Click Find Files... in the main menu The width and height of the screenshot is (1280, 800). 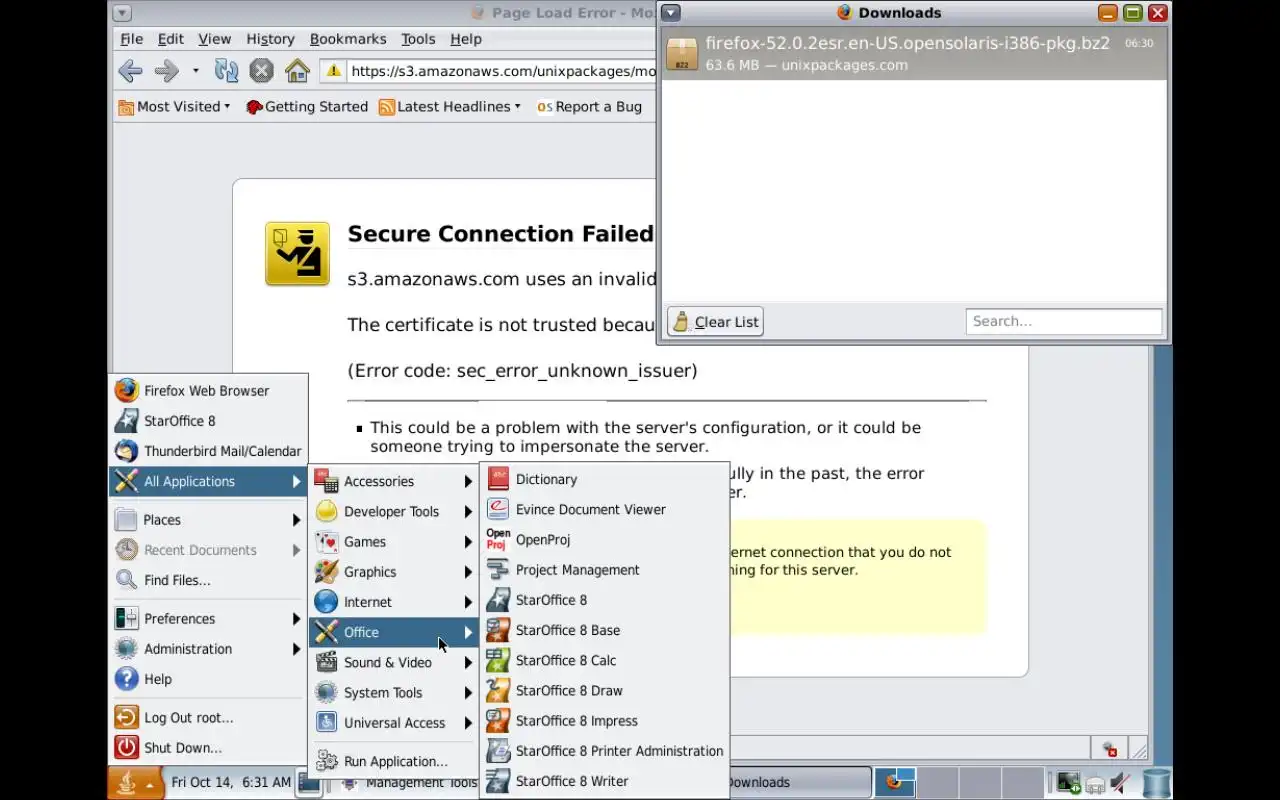click(208, 580)
